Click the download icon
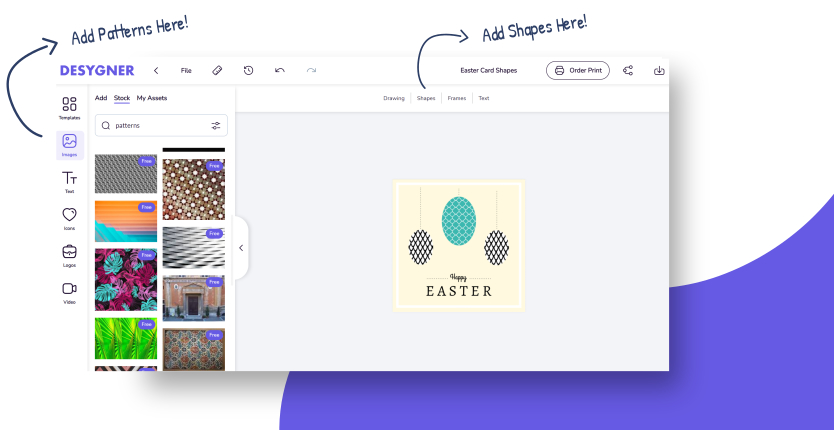834x430 pixels. pos(659,71)
